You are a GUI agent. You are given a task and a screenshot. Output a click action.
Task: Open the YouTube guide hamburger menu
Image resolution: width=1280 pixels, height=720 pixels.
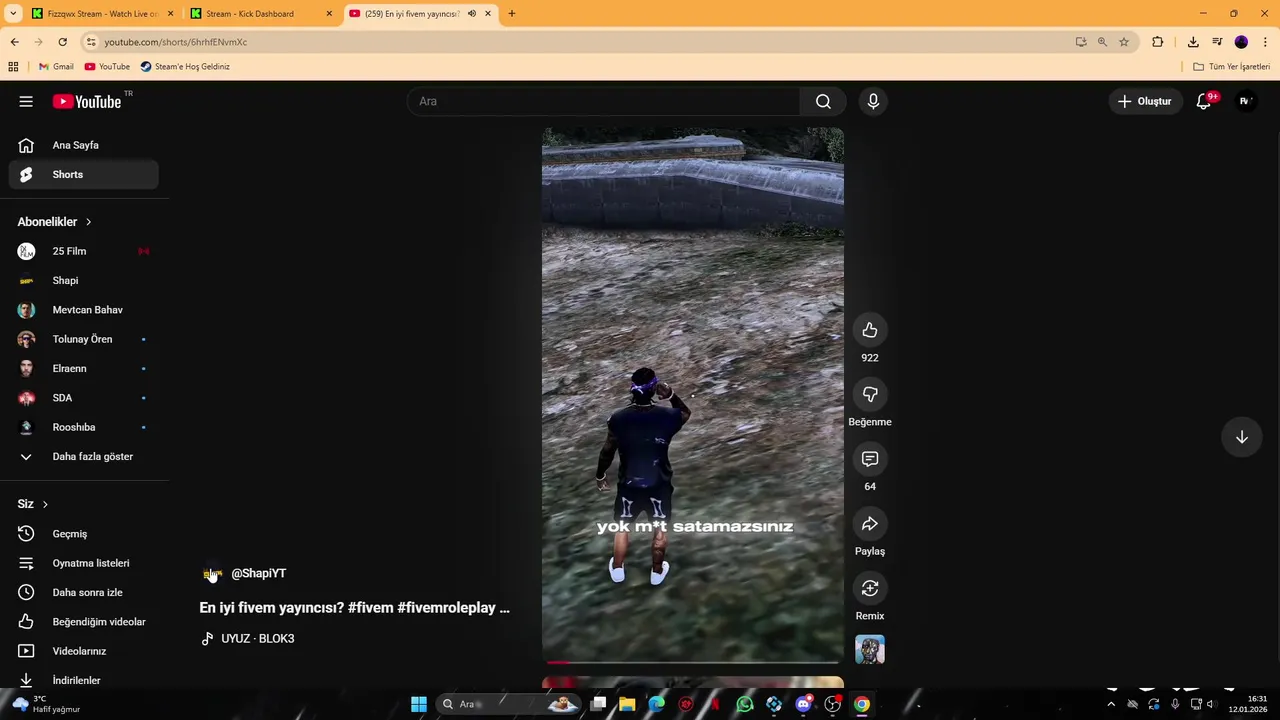pos(26,101)
